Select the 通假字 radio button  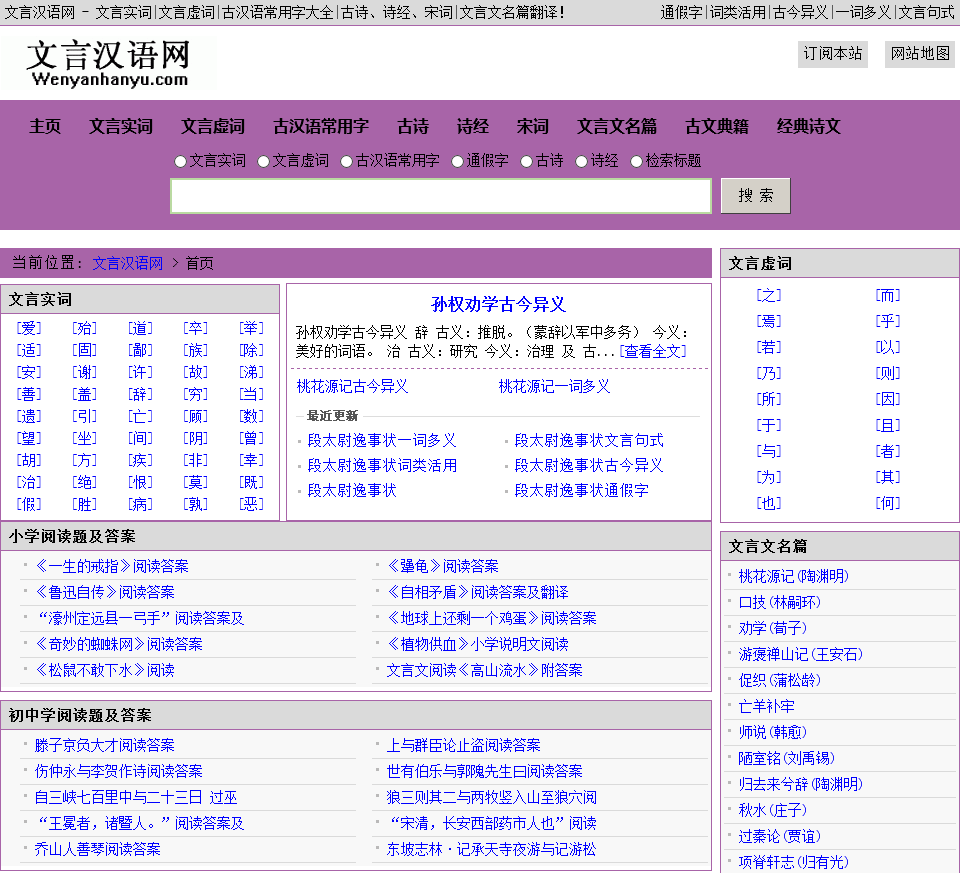[x=457, y=162]
